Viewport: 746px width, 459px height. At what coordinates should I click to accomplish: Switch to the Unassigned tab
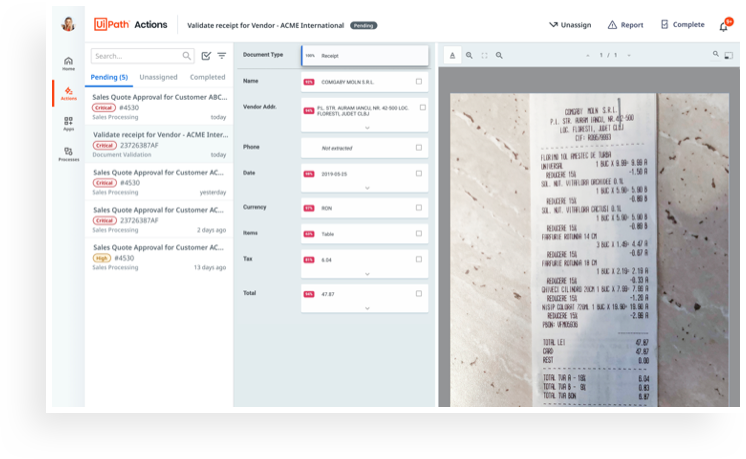[158, 77]
